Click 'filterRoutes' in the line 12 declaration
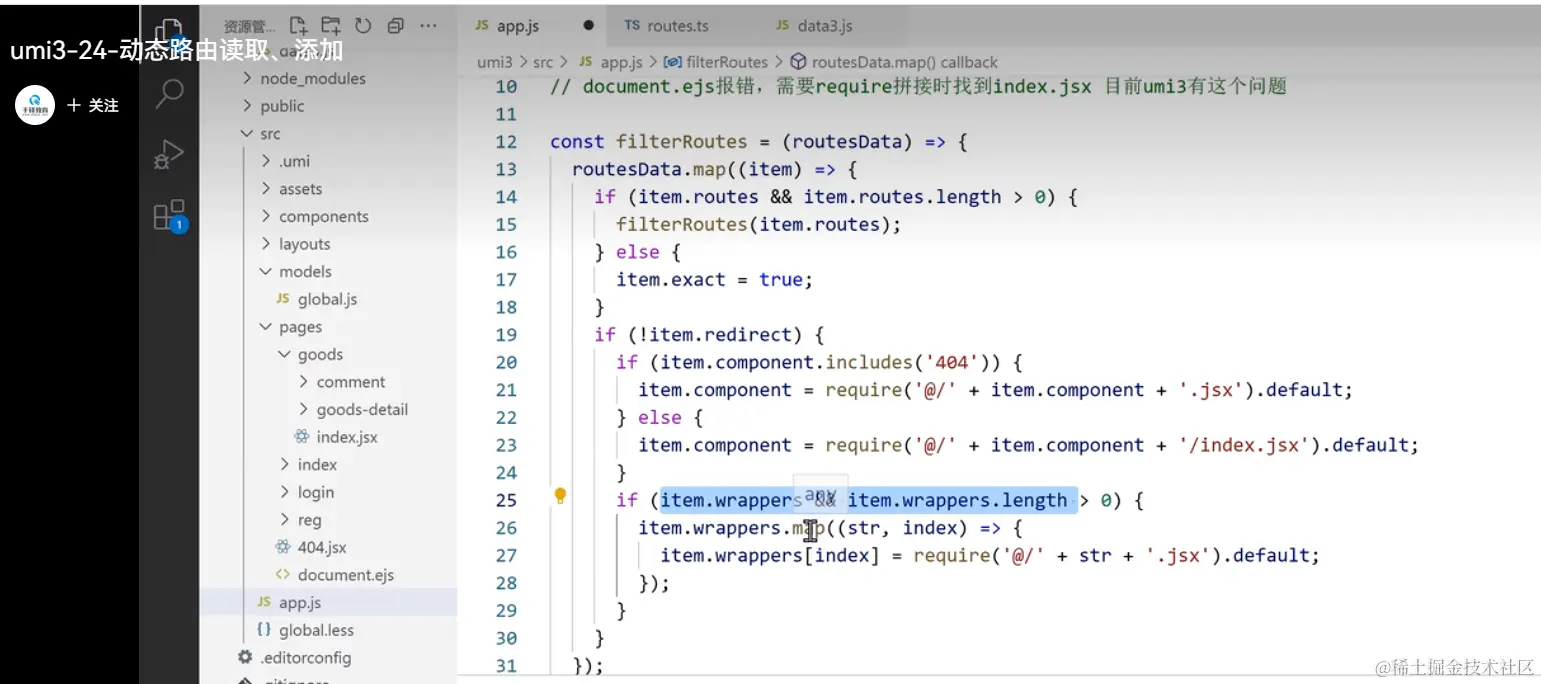 click(682, 142)
